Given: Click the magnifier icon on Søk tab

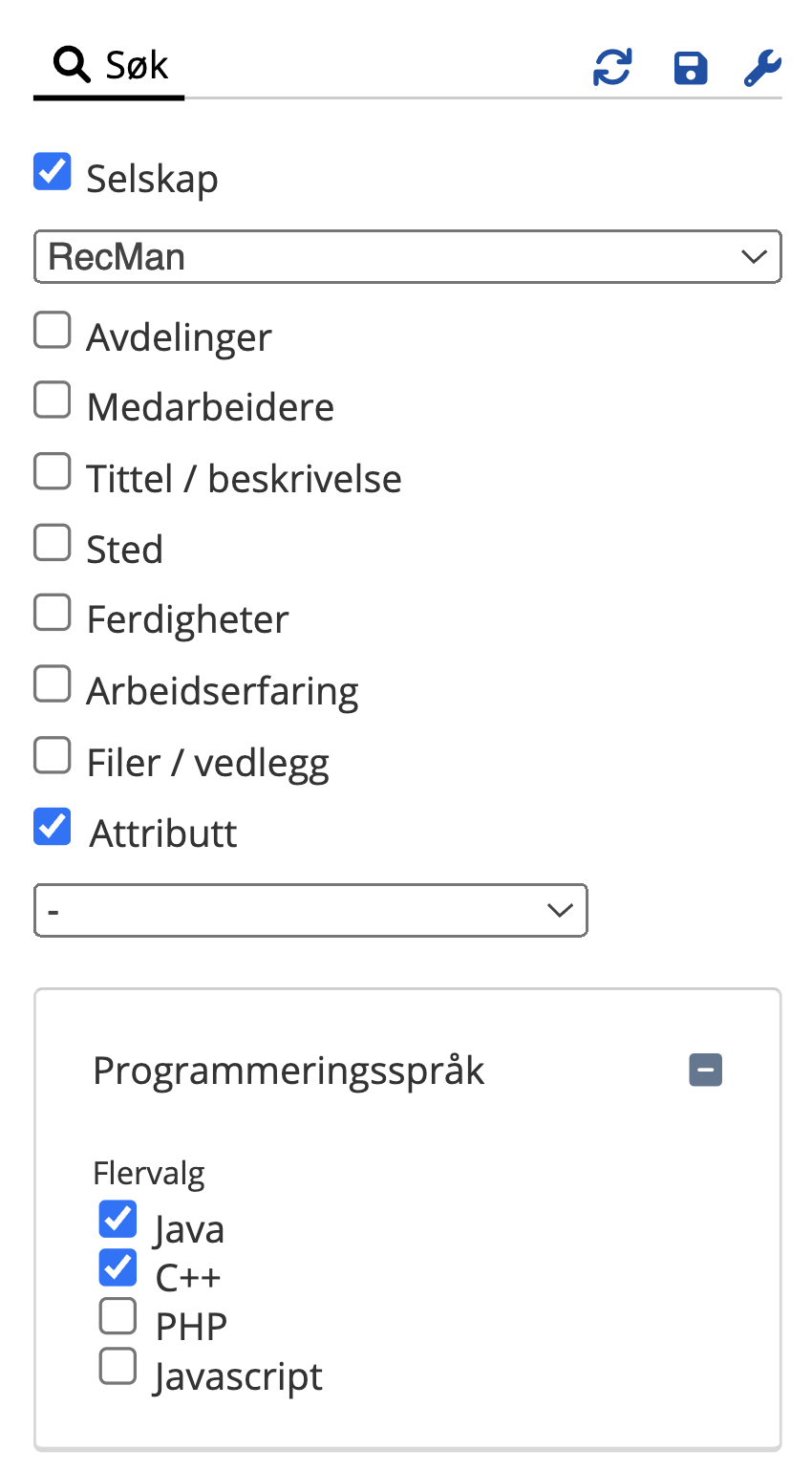Looking at the screenshot, I should tap(72, 65).
